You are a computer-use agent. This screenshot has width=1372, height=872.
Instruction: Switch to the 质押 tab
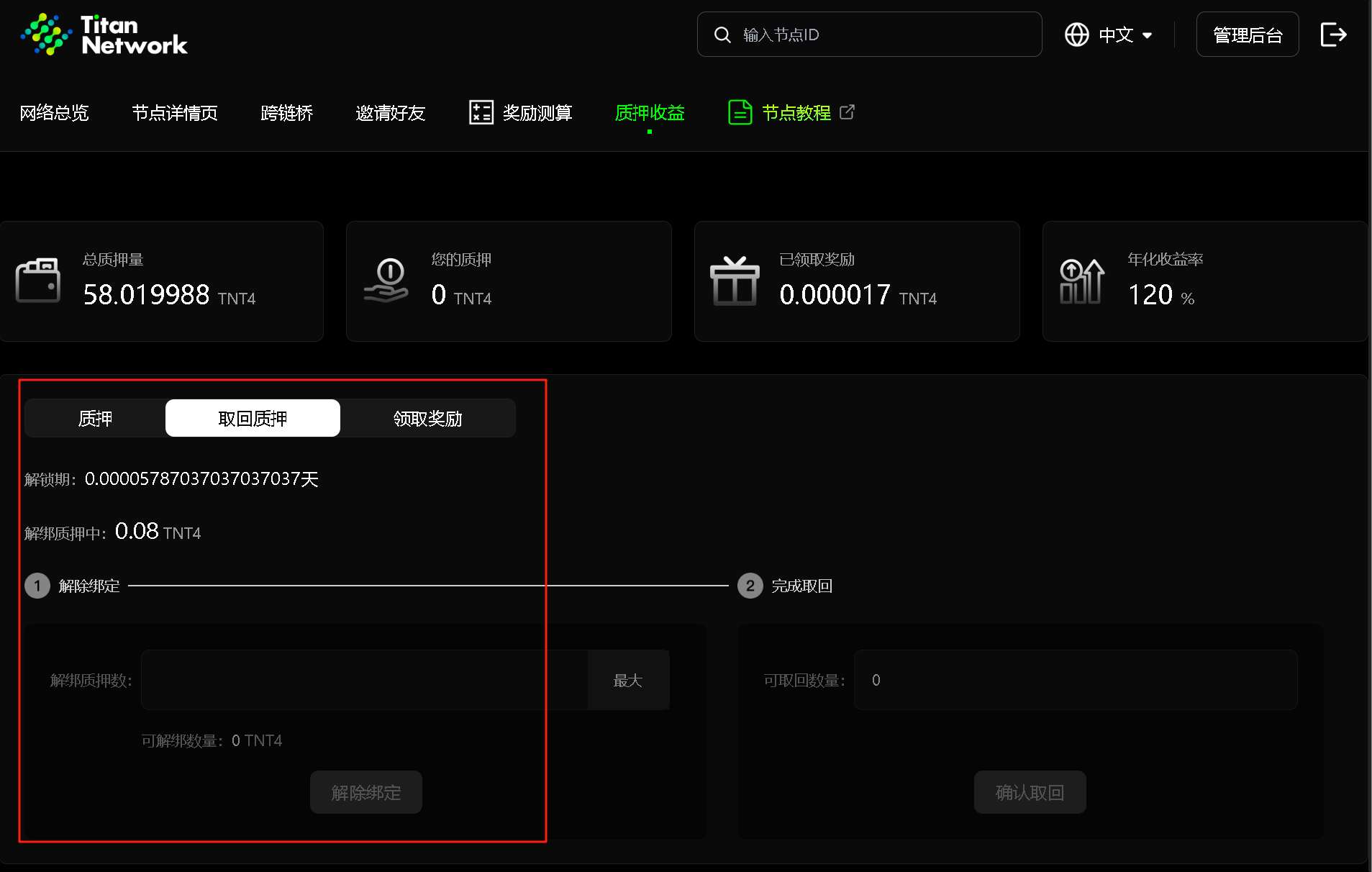coord(95,418)
